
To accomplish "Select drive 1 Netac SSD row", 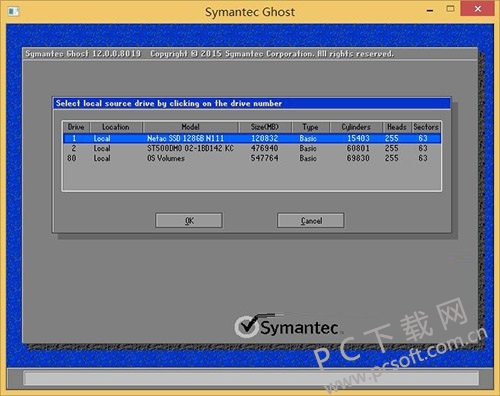I will [x=252, y=138].
